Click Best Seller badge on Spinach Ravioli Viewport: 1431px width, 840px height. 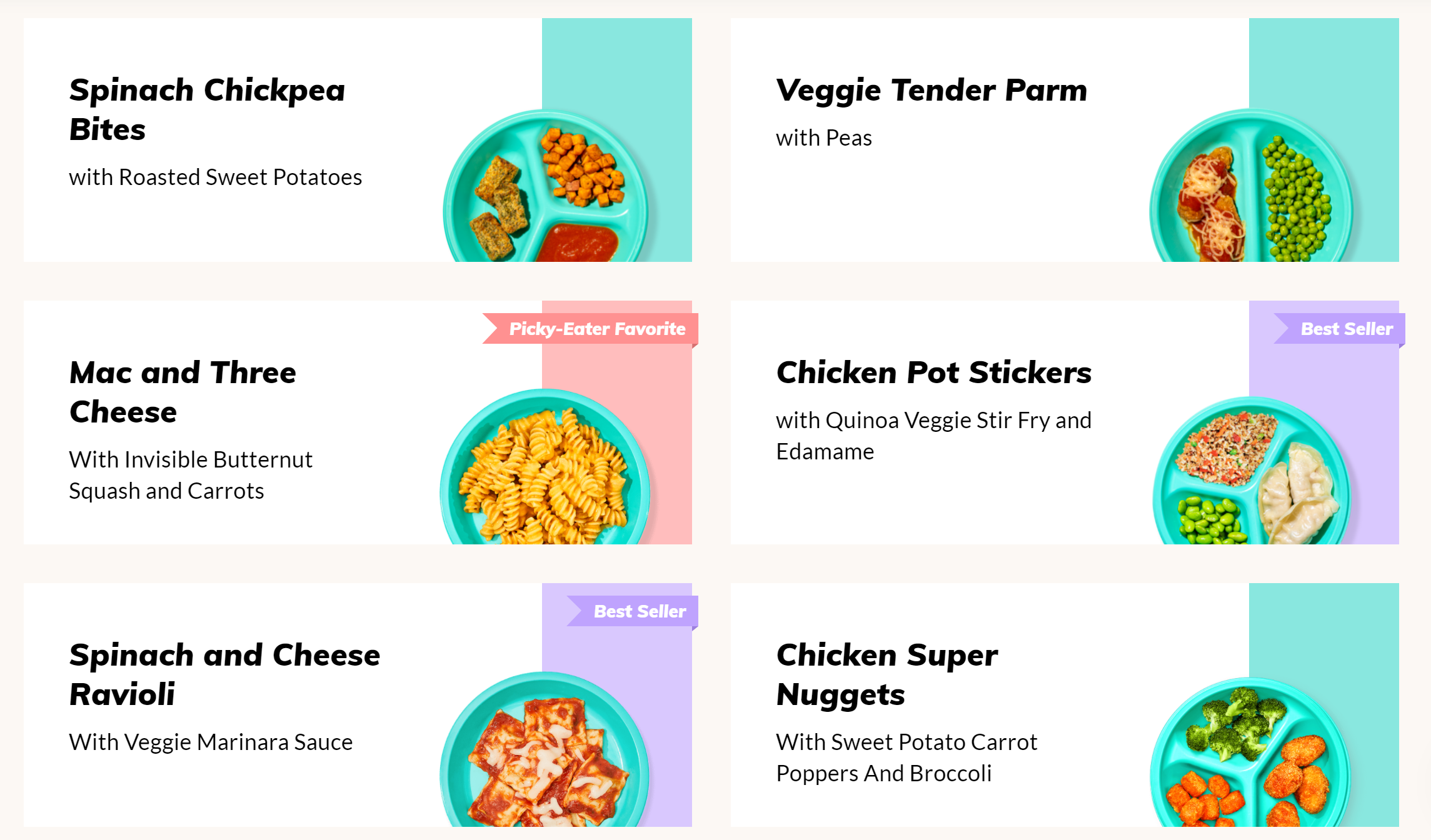(632, 611)
